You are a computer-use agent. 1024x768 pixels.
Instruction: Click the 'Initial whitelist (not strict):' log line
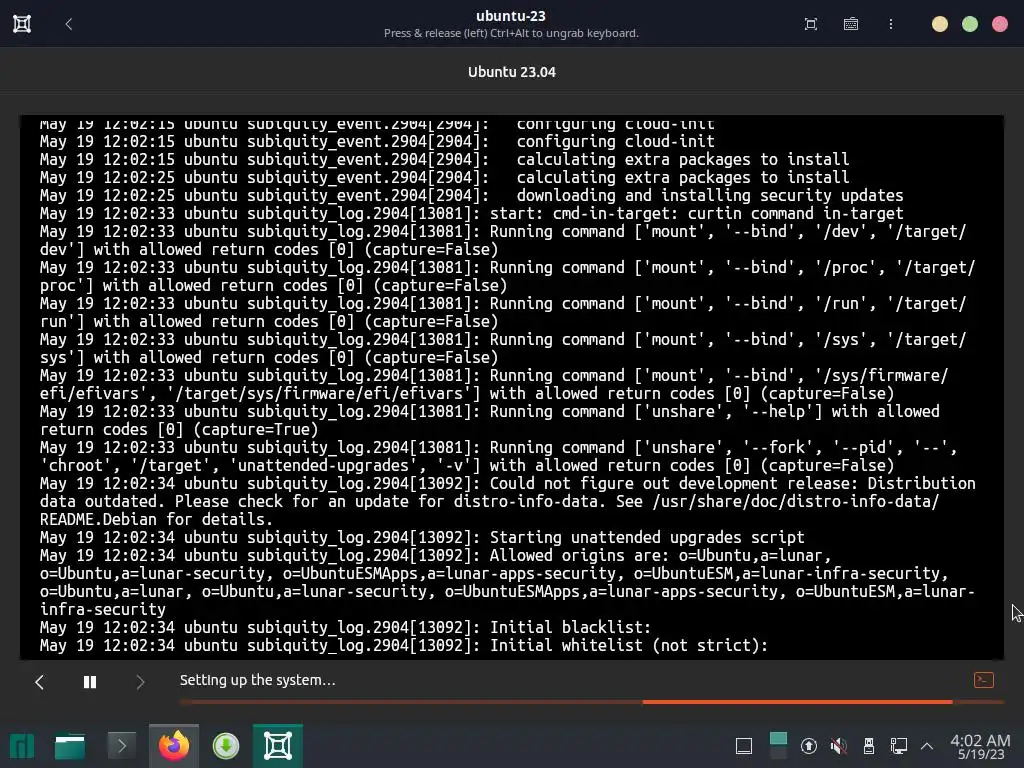404,646
